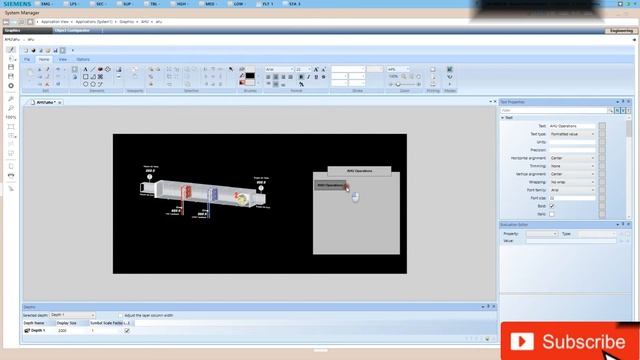640x360 pixels.
Task: Toggle the Italic checkbox in Text Properties
Action: pos(552,214)
